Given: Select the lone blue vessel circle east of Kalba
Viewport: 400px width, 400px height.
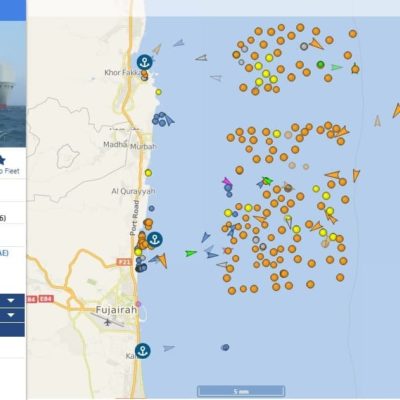Looking at the screenshot, I should 225,347.
